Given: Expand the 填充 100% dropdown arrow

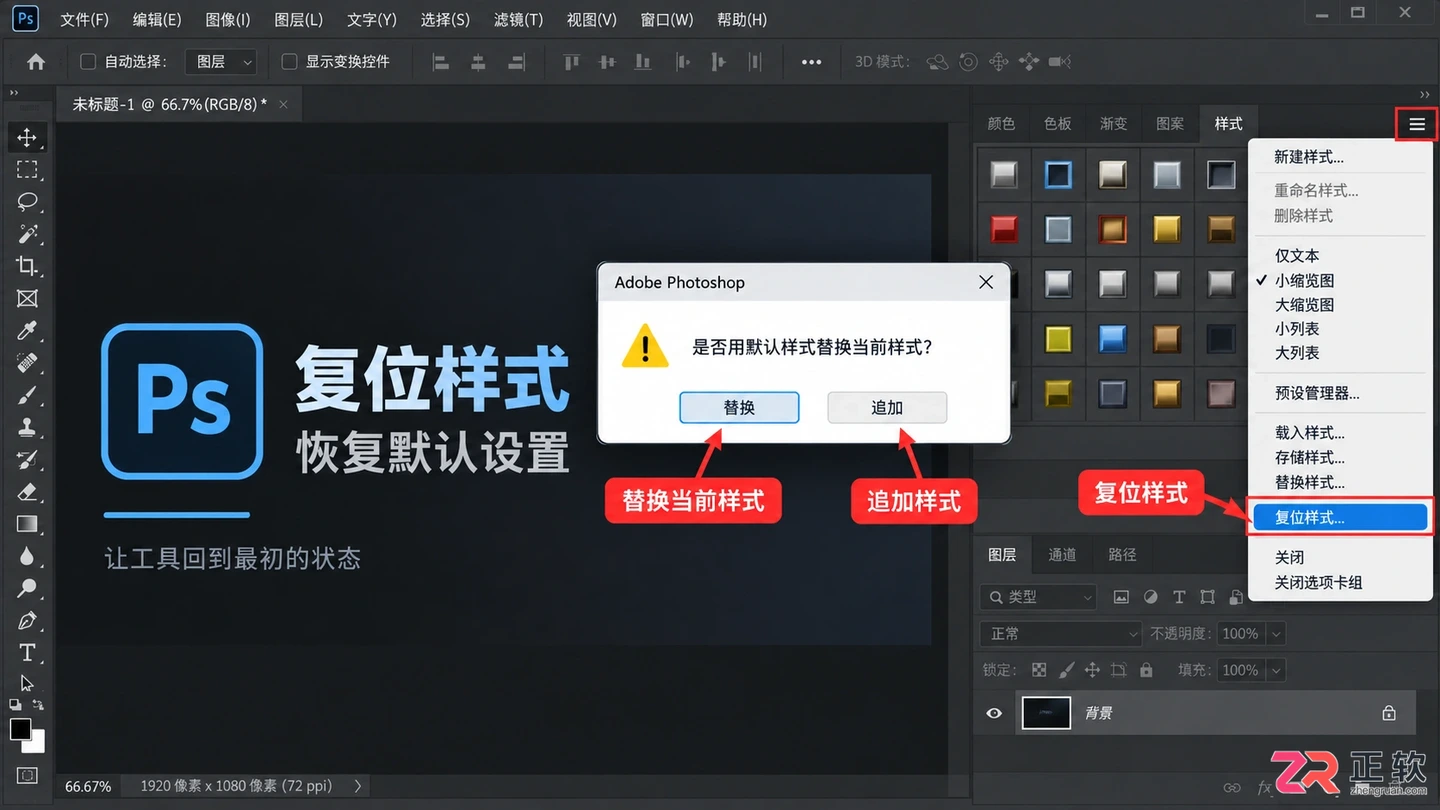Looking at the screenshot, I should [x=1275, y=670].
